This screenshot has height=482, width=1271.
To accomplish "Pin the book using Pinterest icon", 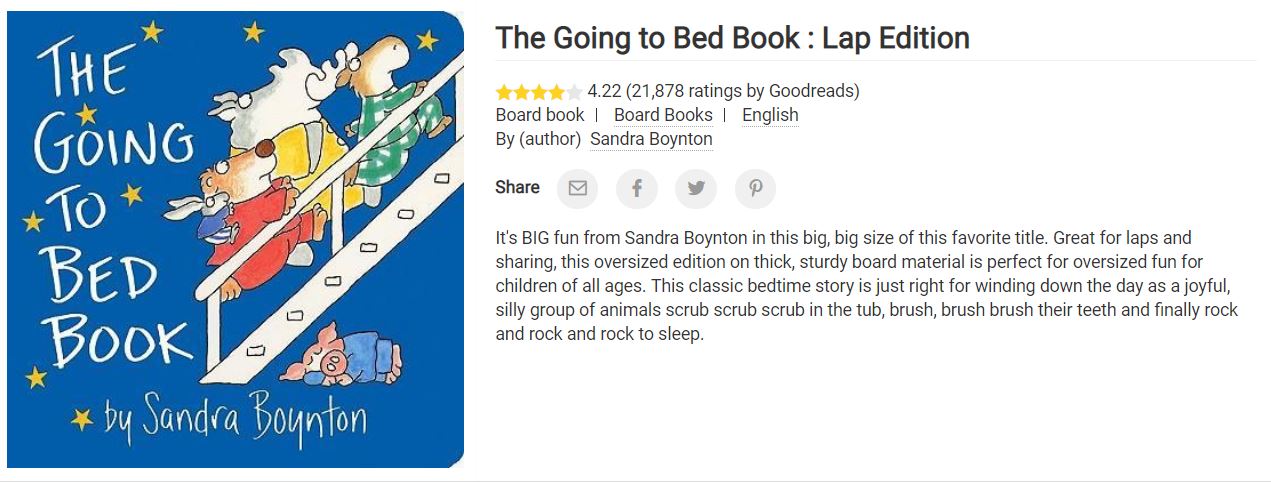I will point(755,188).
